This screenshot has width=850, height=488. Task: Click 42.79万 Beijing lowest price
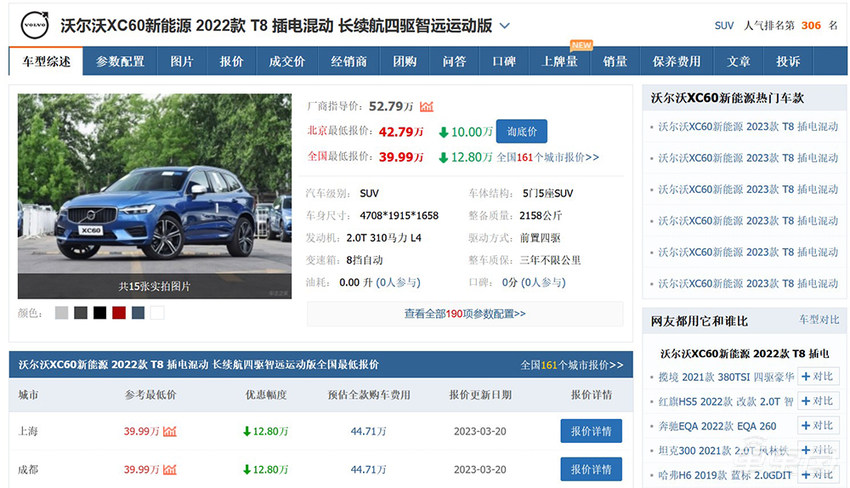point(401,132)
